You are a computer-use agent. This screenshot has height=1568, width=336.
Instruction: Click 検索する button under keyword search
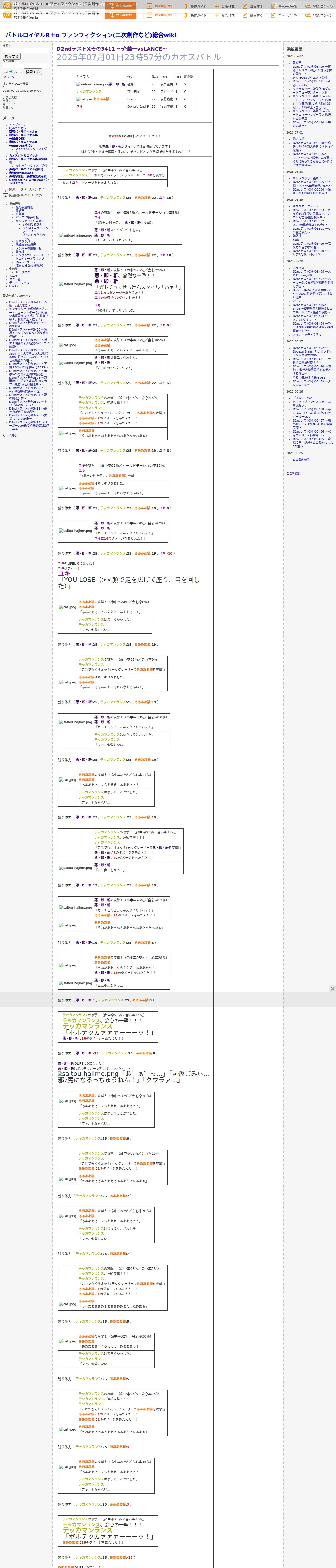[11, 57]
